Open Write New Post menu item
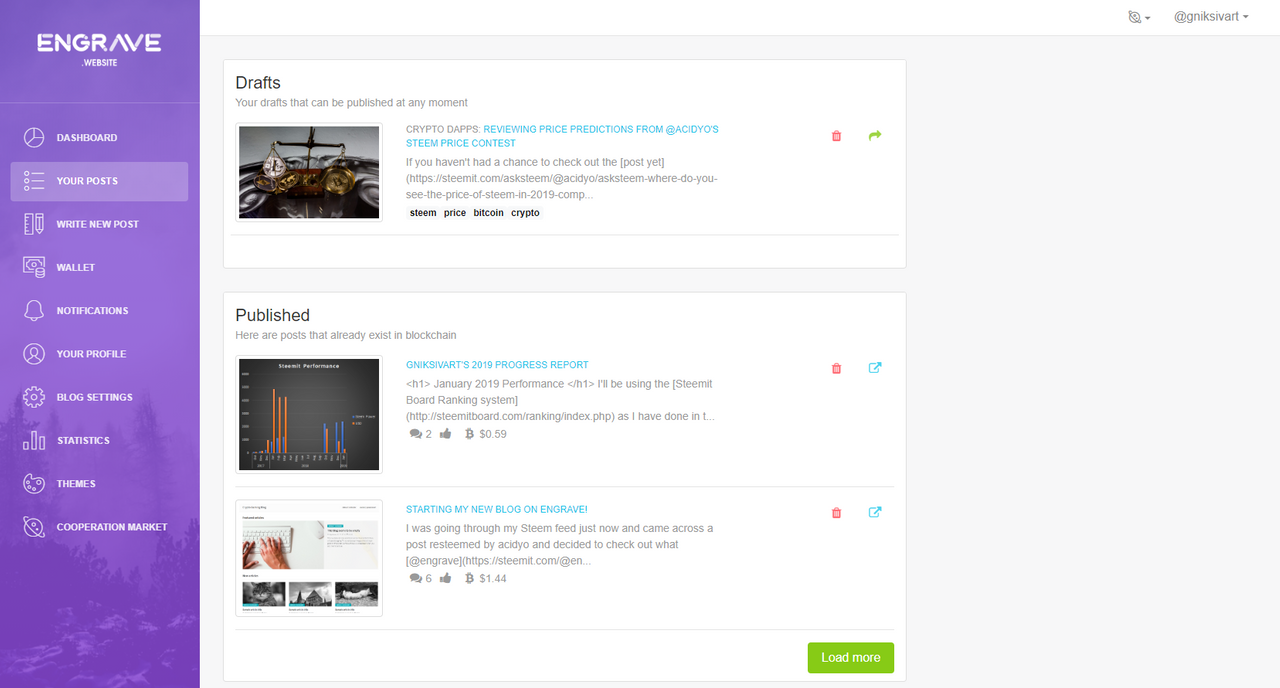Screen dimensions: 1280x688 tap(100, 224)
